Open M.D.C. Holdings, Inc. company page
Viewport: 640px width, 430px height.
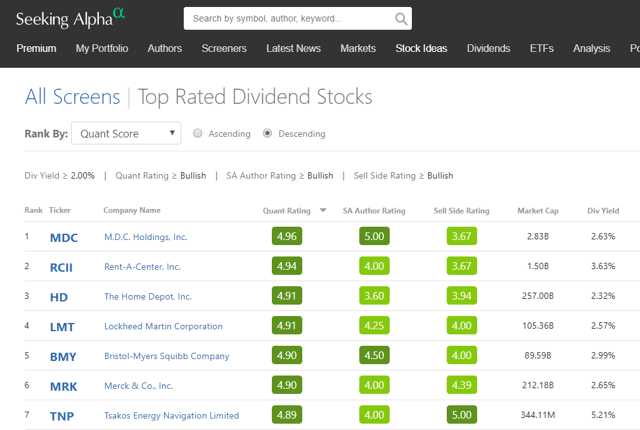point(146,237)
